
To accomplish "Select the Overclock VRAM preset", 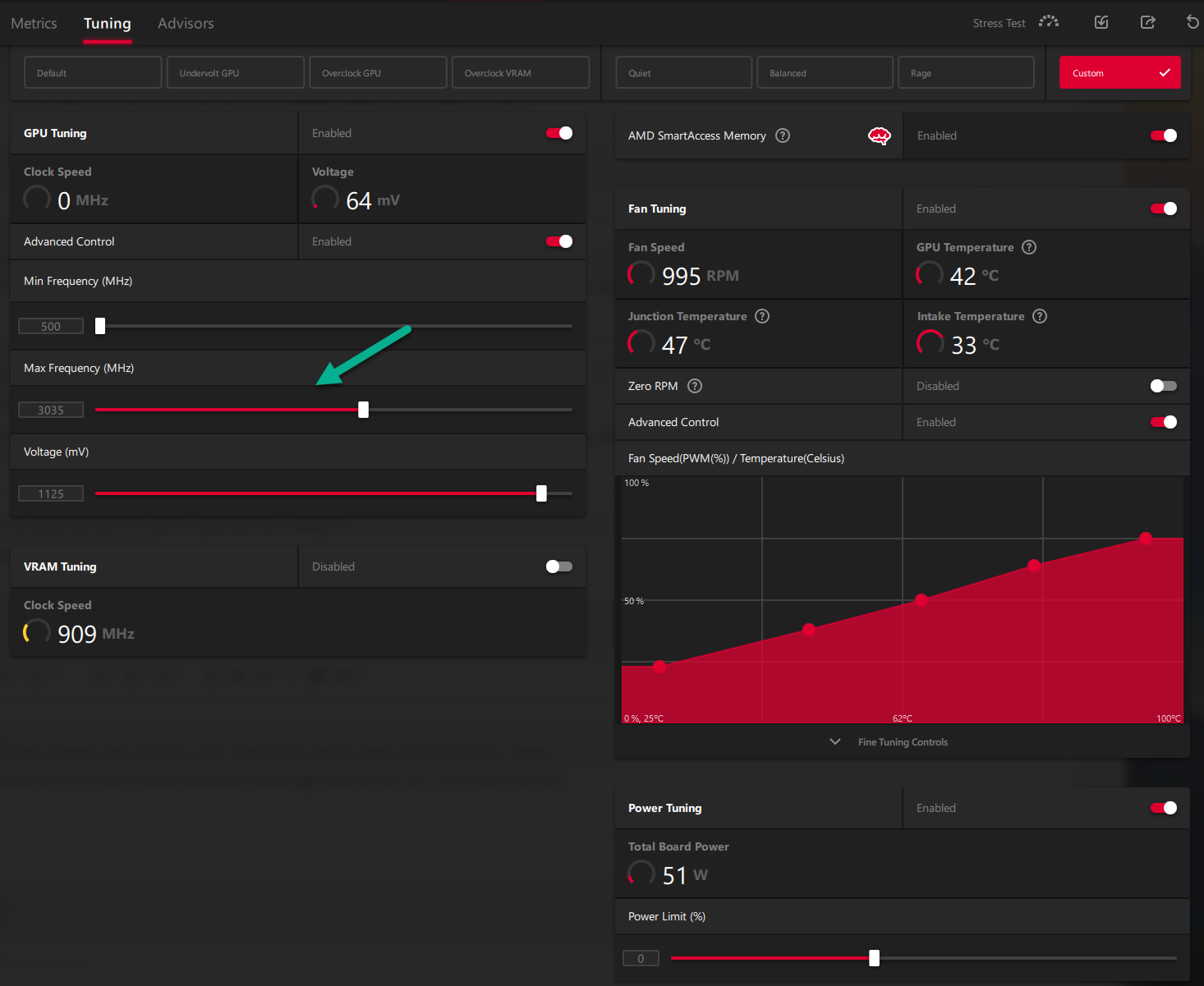I will tap(521, 72).
